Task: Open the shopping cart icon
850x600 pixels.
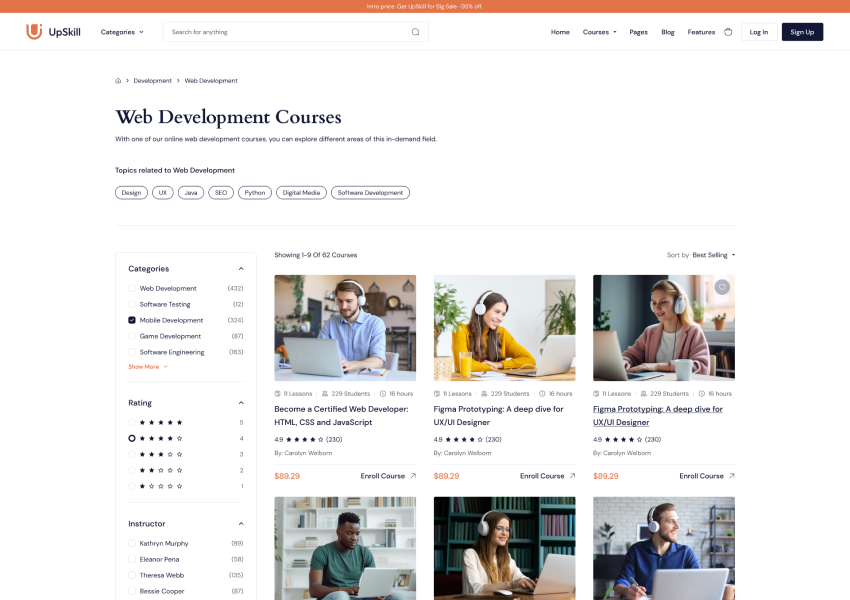Action: pyautogui.click(x=728, y=32)
